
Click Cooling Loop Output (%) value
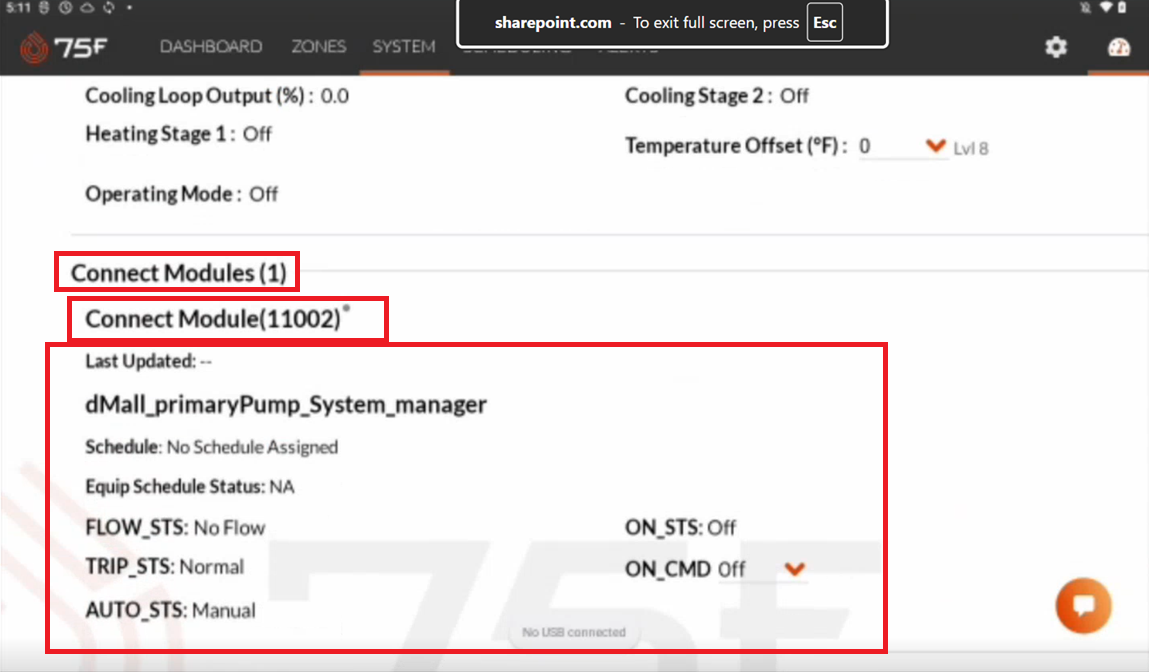pos(335,96)
